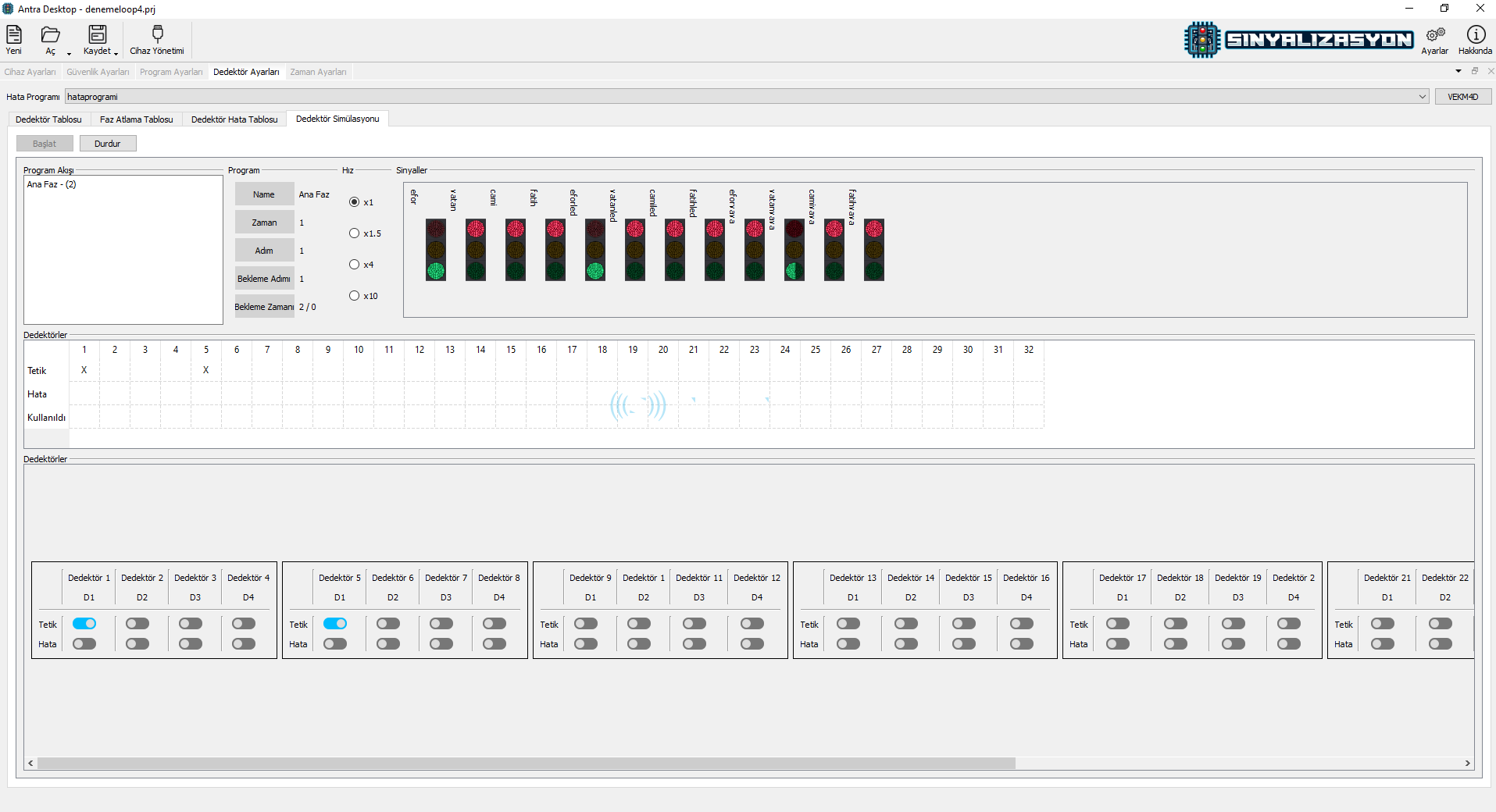Click the first traffic light signal

tap(436, 250)
